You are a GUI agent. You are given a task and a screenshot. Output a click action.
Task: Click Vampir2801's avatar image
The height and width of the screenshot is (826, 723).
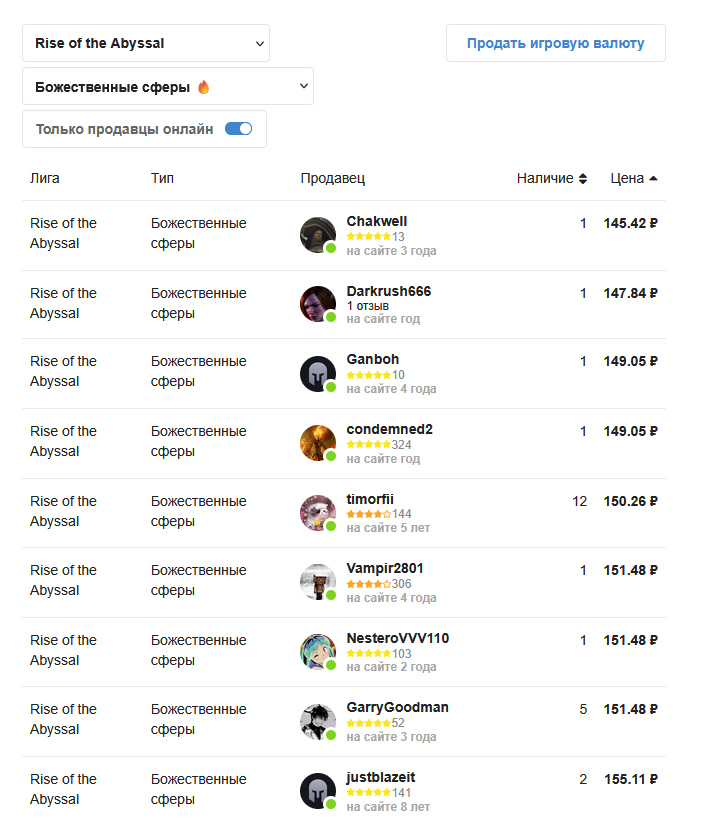coord(318,582)
